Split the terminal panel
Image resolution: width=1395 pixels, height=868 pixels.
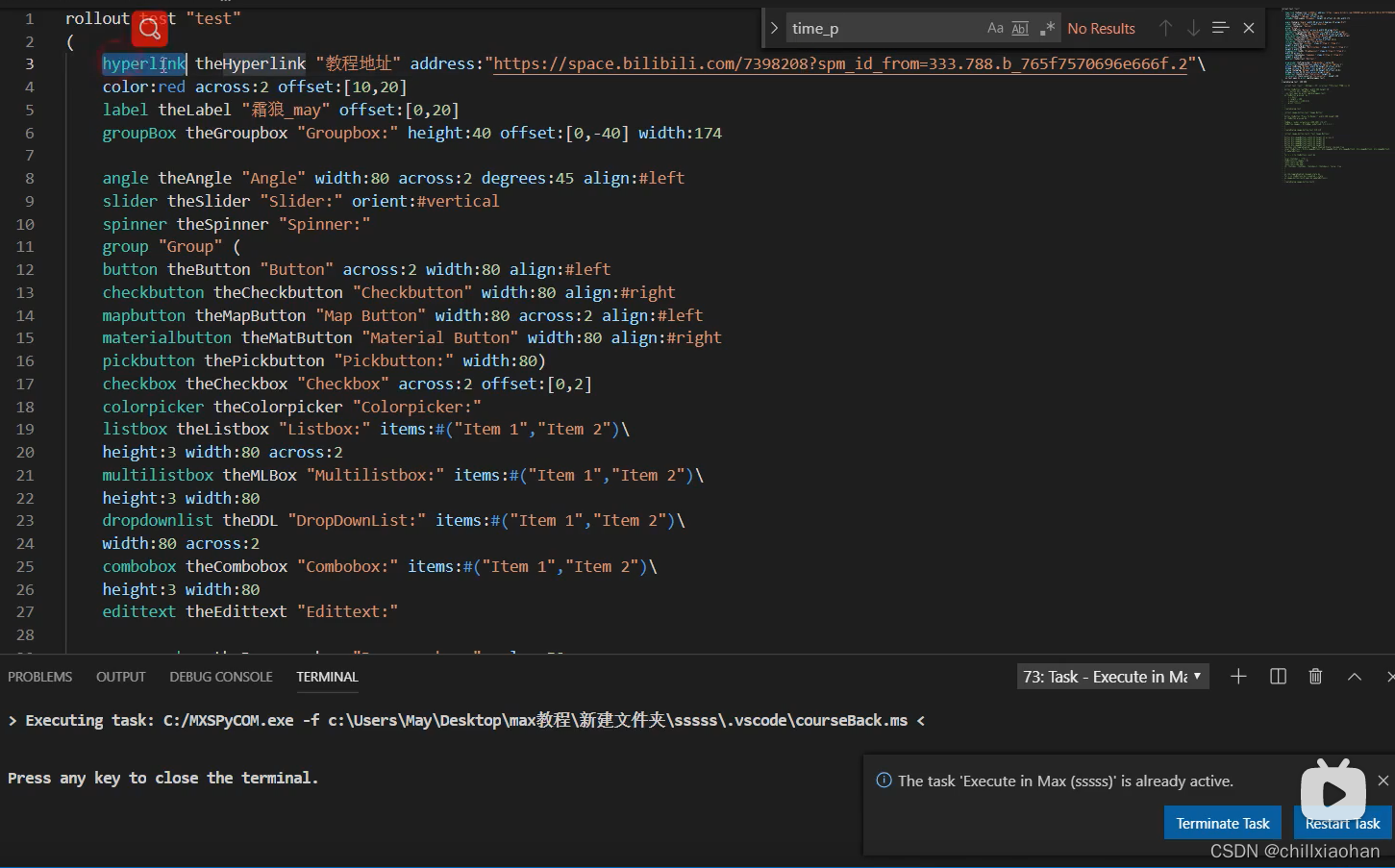(1278, 677)
